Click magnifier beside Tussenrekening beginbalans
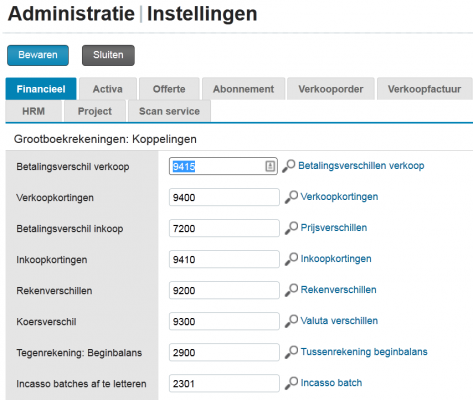The height and width of the screenshot is (400, 473). point(291,352)
